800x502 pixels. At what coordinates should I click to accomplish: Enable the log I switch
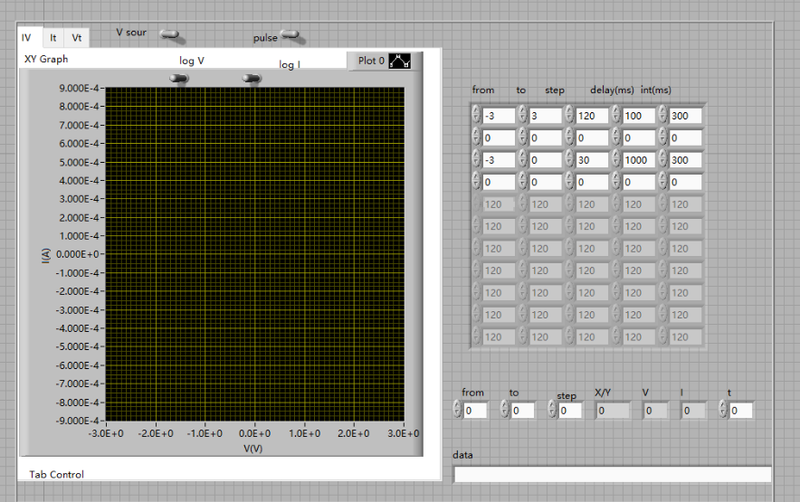pos(251,78)
